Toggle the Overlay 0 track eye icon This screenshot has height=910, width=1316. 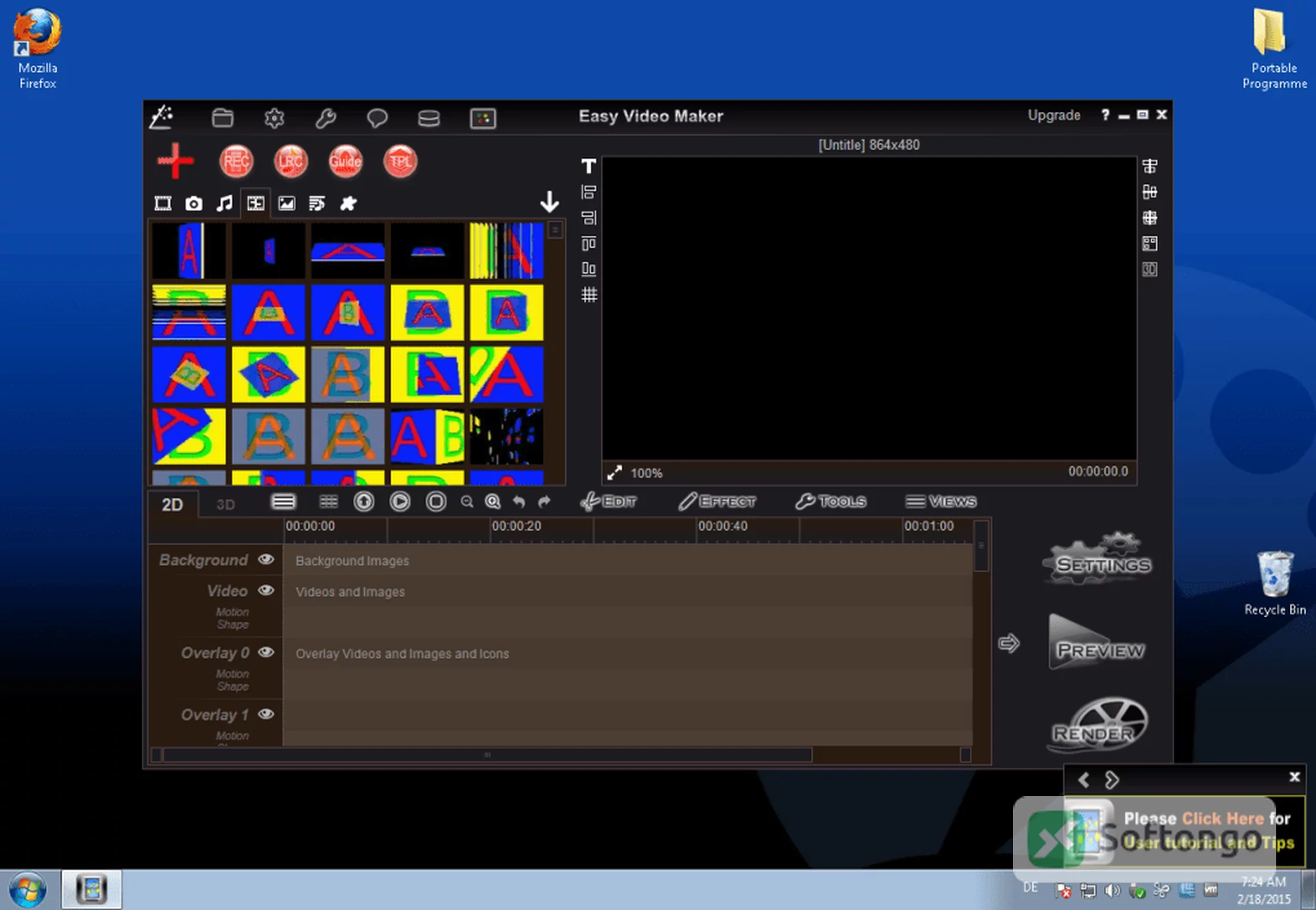pos(267,652)
